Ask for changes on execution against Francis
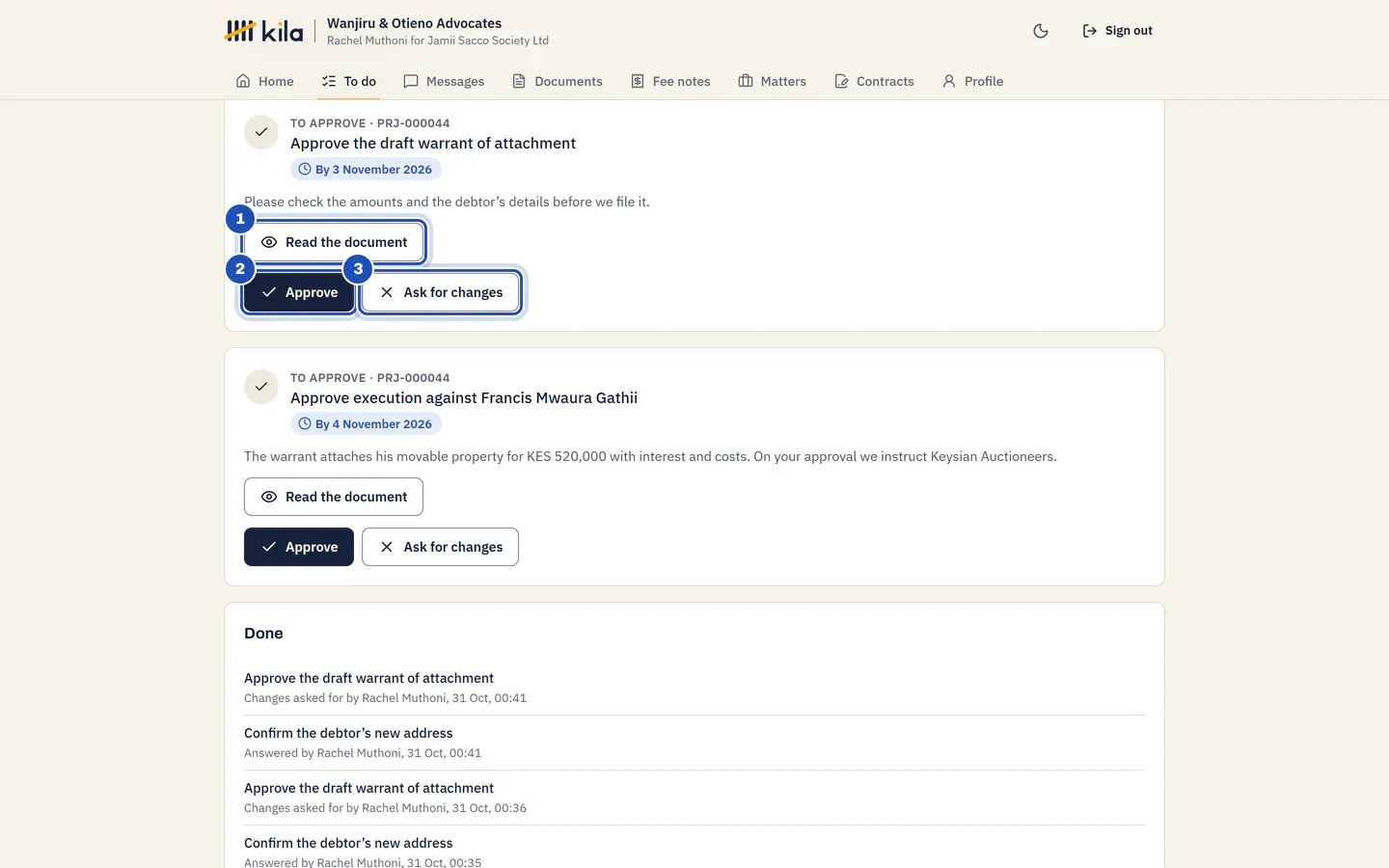 440,547
